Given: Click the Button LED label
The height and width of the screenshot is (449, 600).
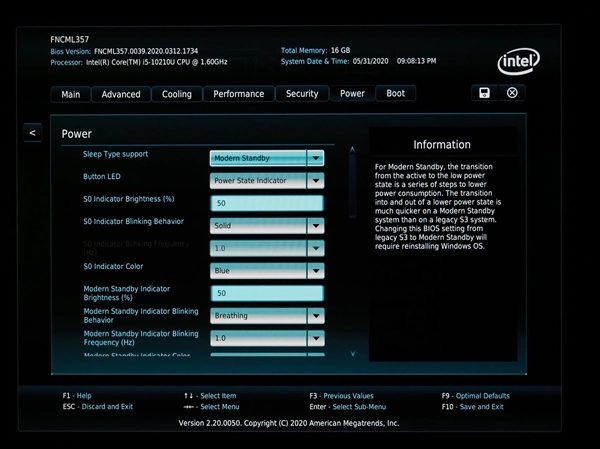Looking at the screenshot, I should (102, 176).
